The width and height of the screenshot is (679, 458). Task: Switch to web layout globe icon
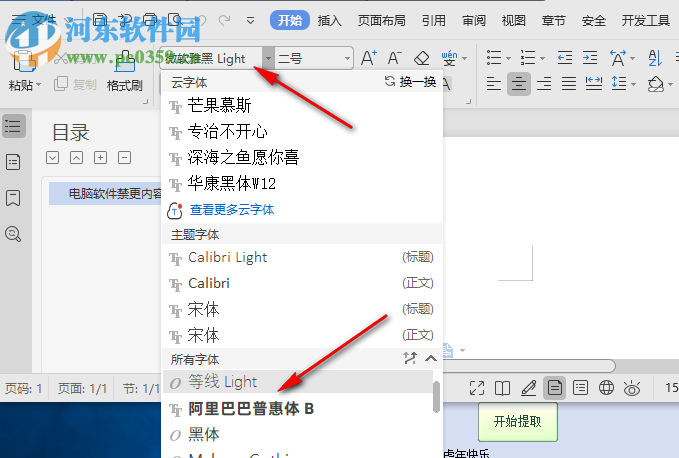(606, 388)
